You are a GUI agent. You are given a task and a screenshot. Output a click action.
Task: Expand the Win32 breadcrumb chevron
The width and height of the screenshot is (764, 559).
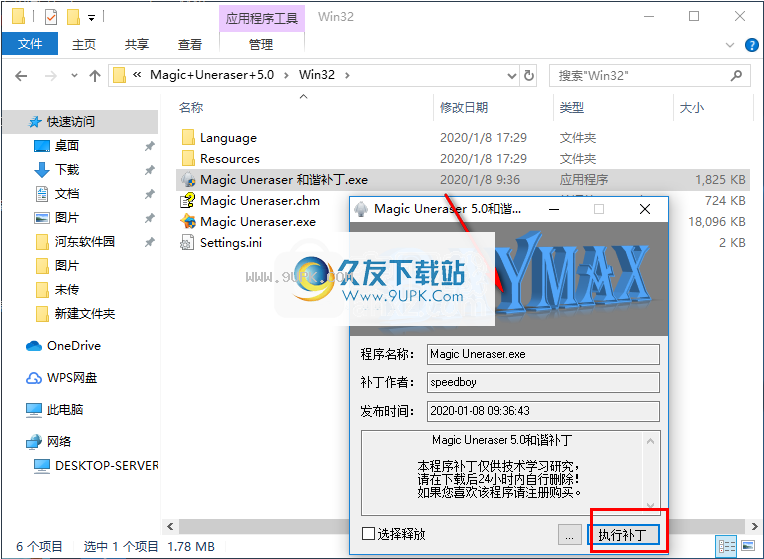click(x=347, y=75)
